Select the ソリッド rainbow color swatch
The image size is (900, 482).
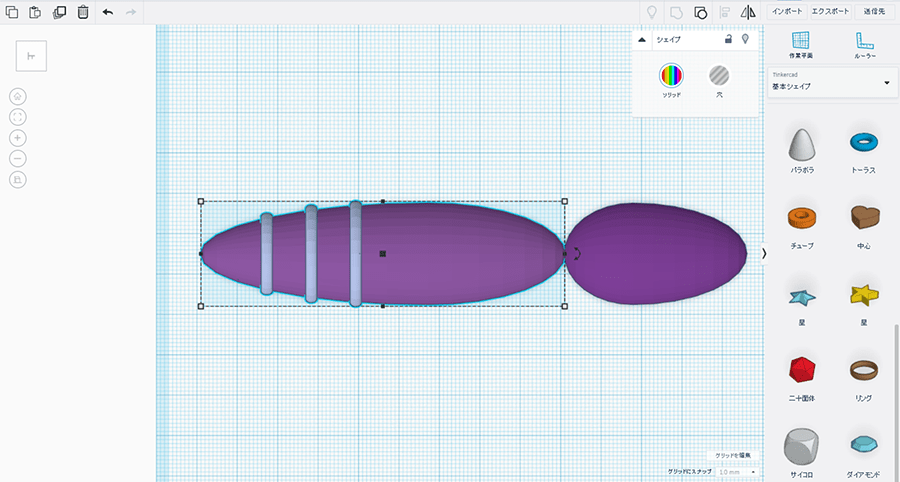click(671, 75)
